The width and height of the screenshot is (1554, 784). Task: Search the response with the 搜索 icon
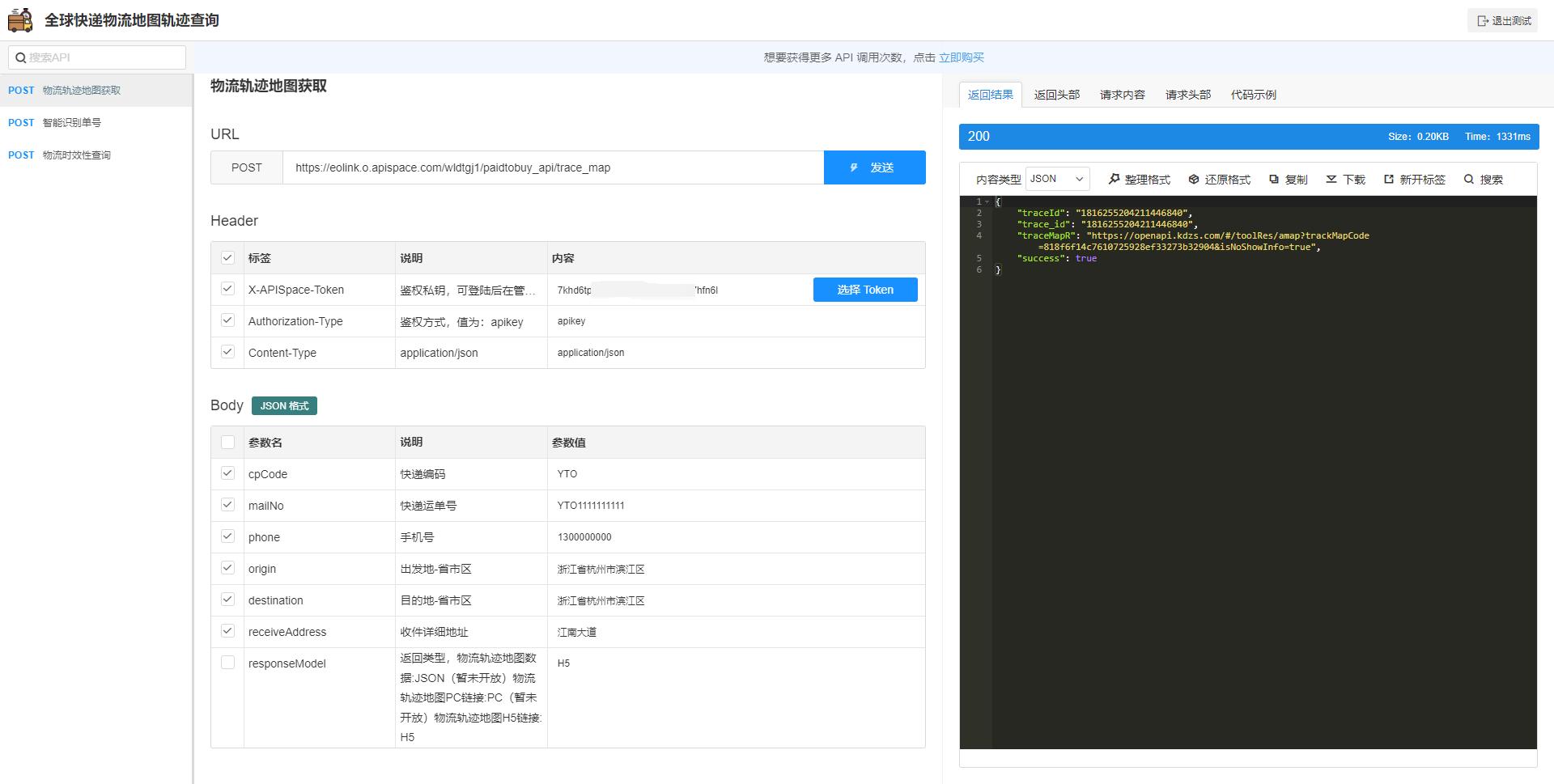(x=1468, y=179)
